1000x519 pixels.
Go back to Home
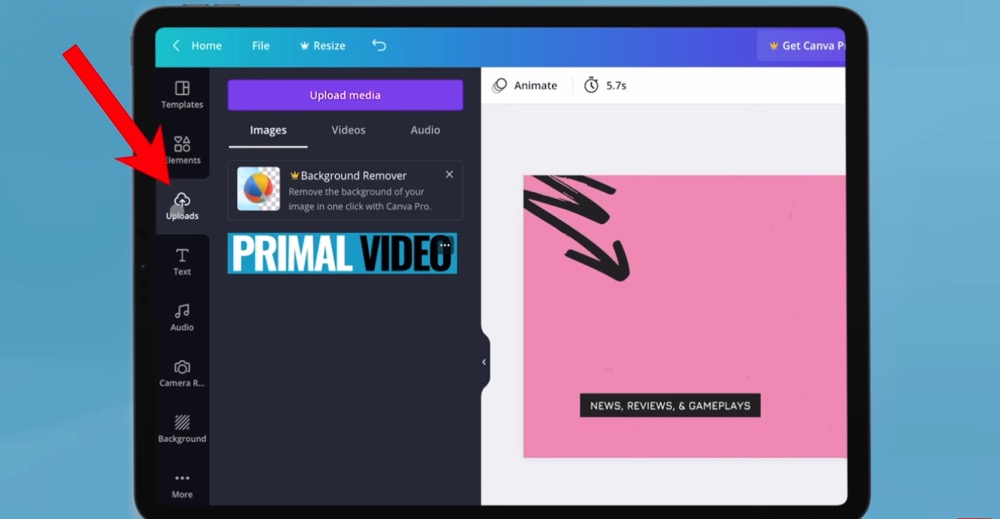click(x=197, y=46)
